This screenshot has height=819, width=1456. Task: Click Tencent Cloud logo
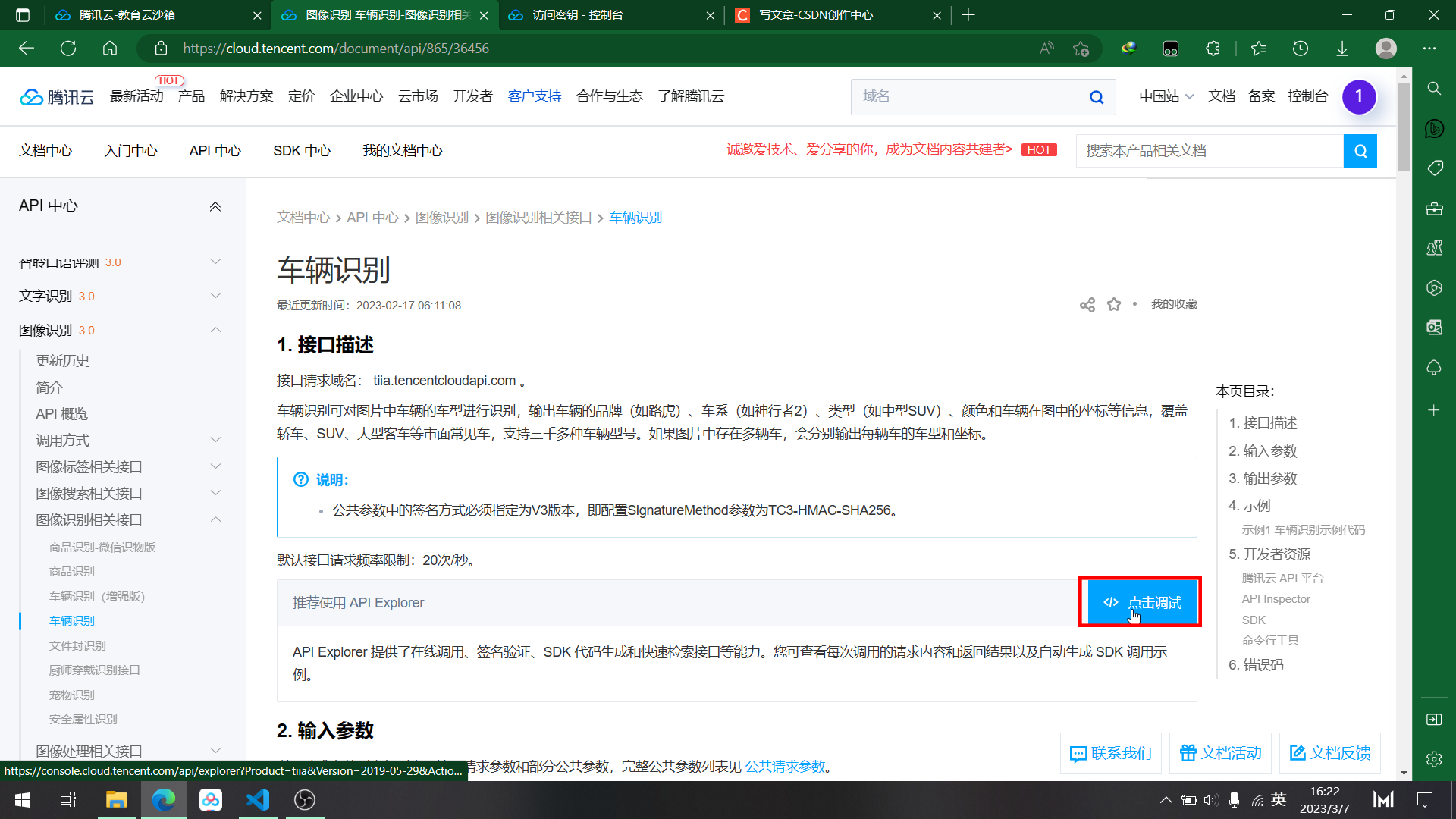pyautogui.click(x=57, y=97)
